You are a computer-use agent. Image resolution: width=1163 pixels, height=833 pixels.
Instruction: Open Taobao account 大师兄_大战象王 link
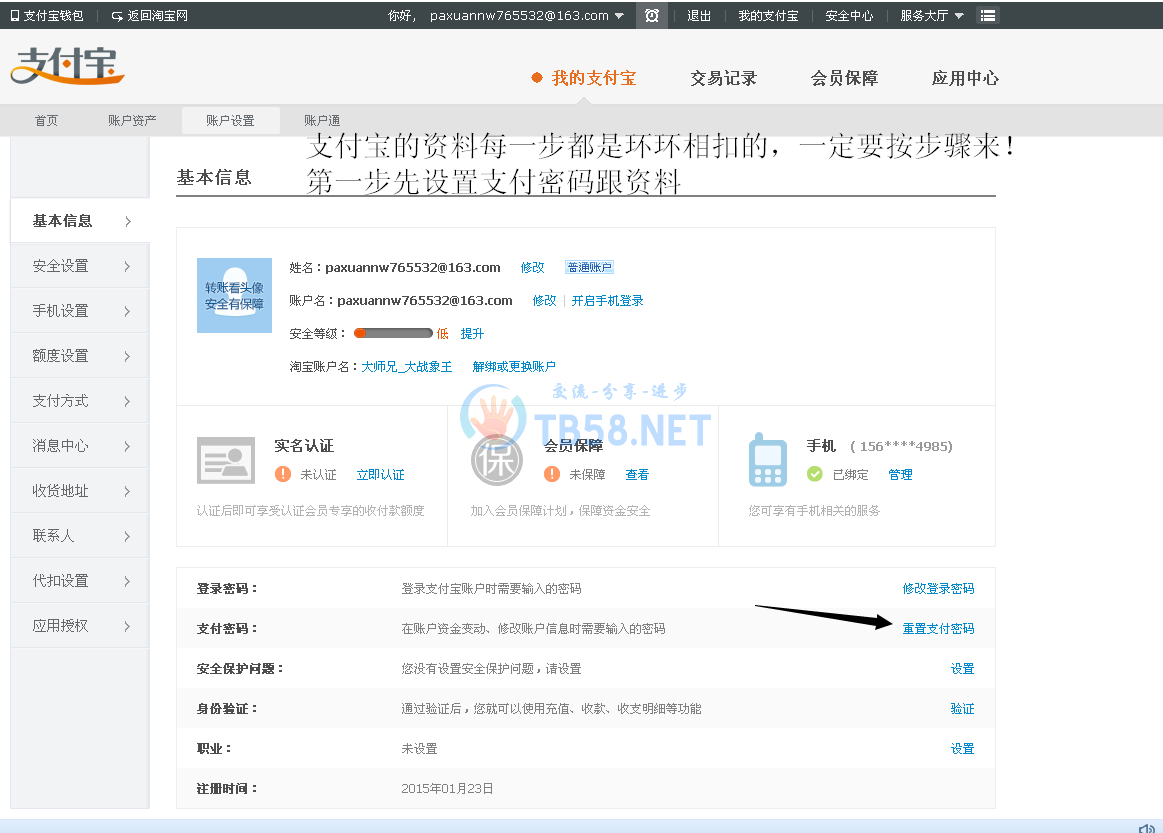click(x=406, y=366)
